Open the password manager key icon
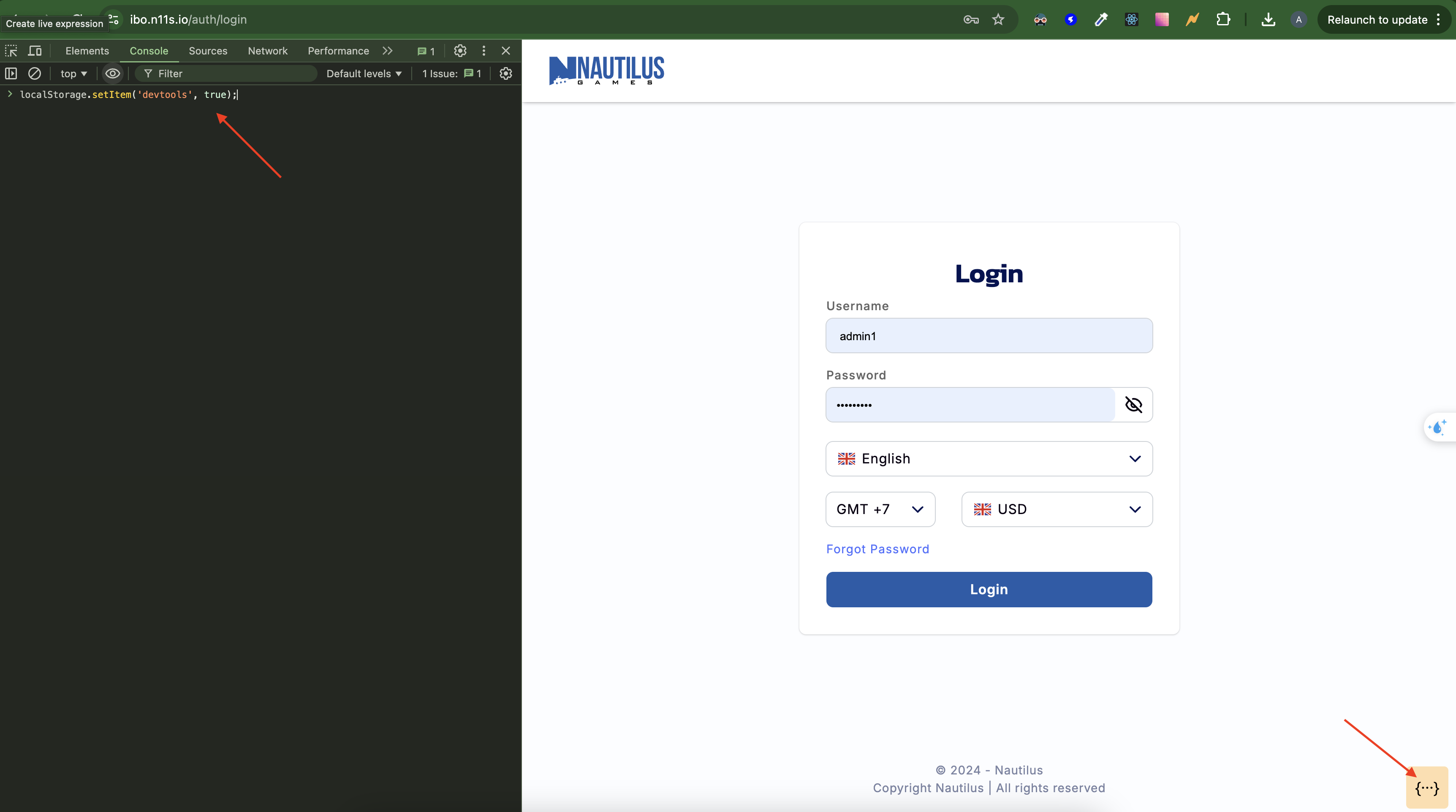Screen dimensions: 1456x812 point(970,19)
